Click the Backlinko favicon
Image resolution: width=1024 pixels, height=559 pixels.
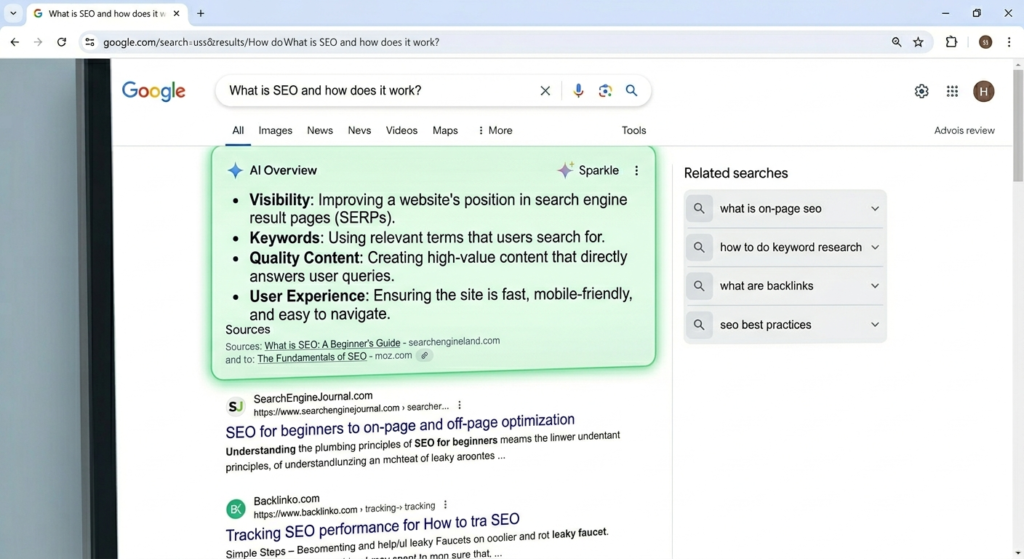(x=236, y=508)
